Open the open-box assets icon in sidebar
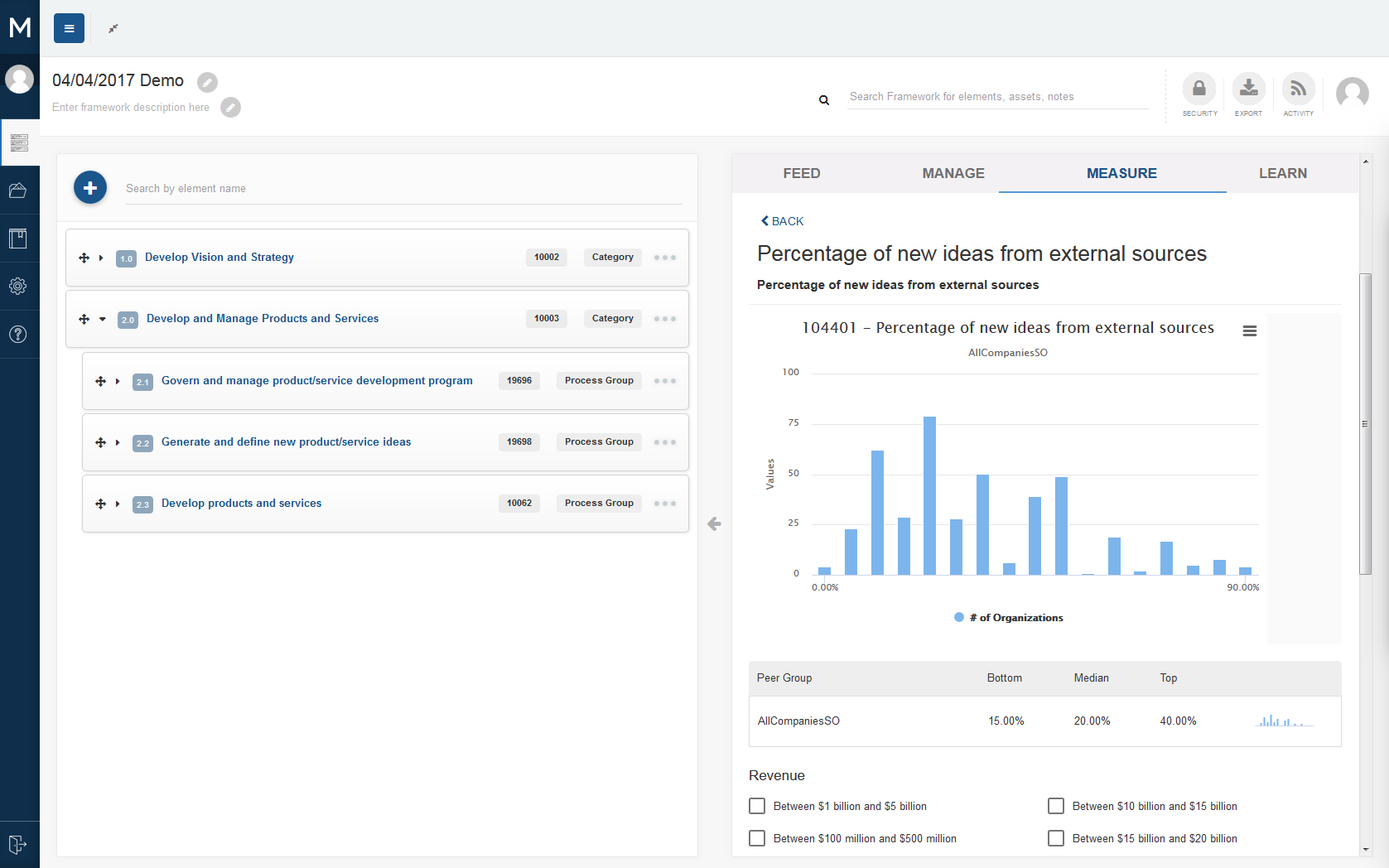Viewport: 1389px width, 868px height. 18,190
